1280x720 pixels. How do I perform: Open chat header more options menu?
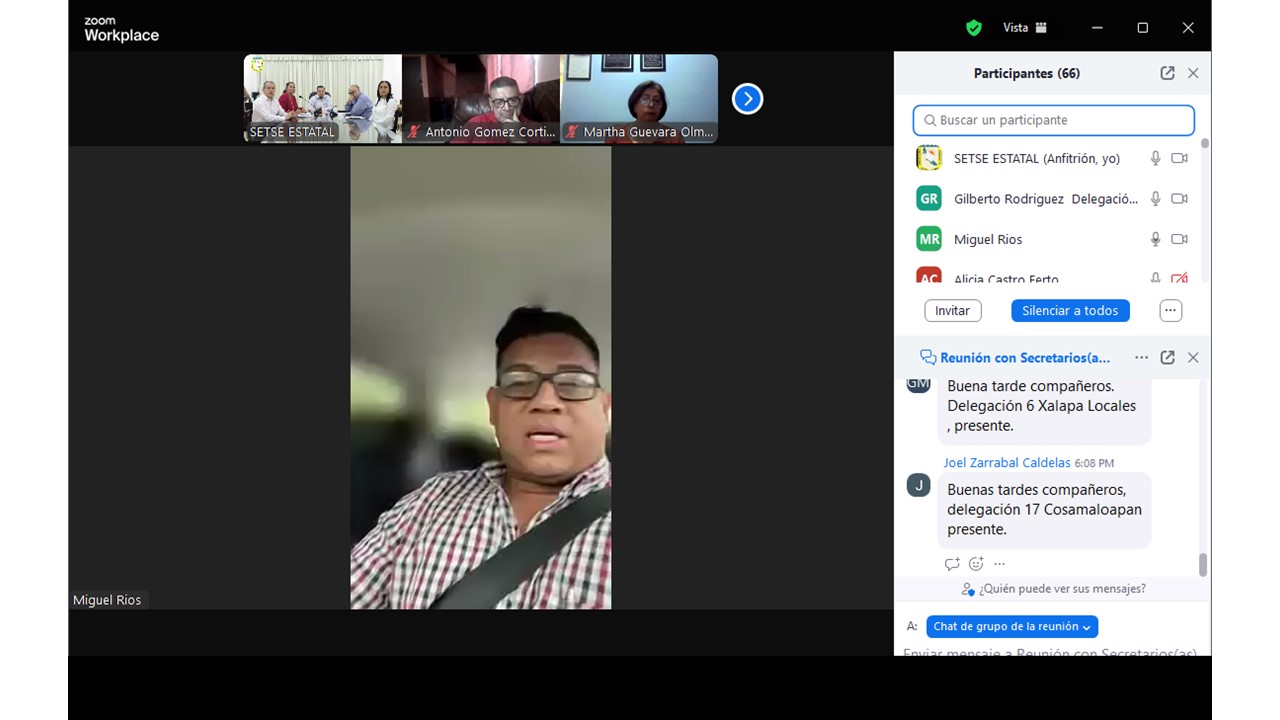tap(1141, 357)
